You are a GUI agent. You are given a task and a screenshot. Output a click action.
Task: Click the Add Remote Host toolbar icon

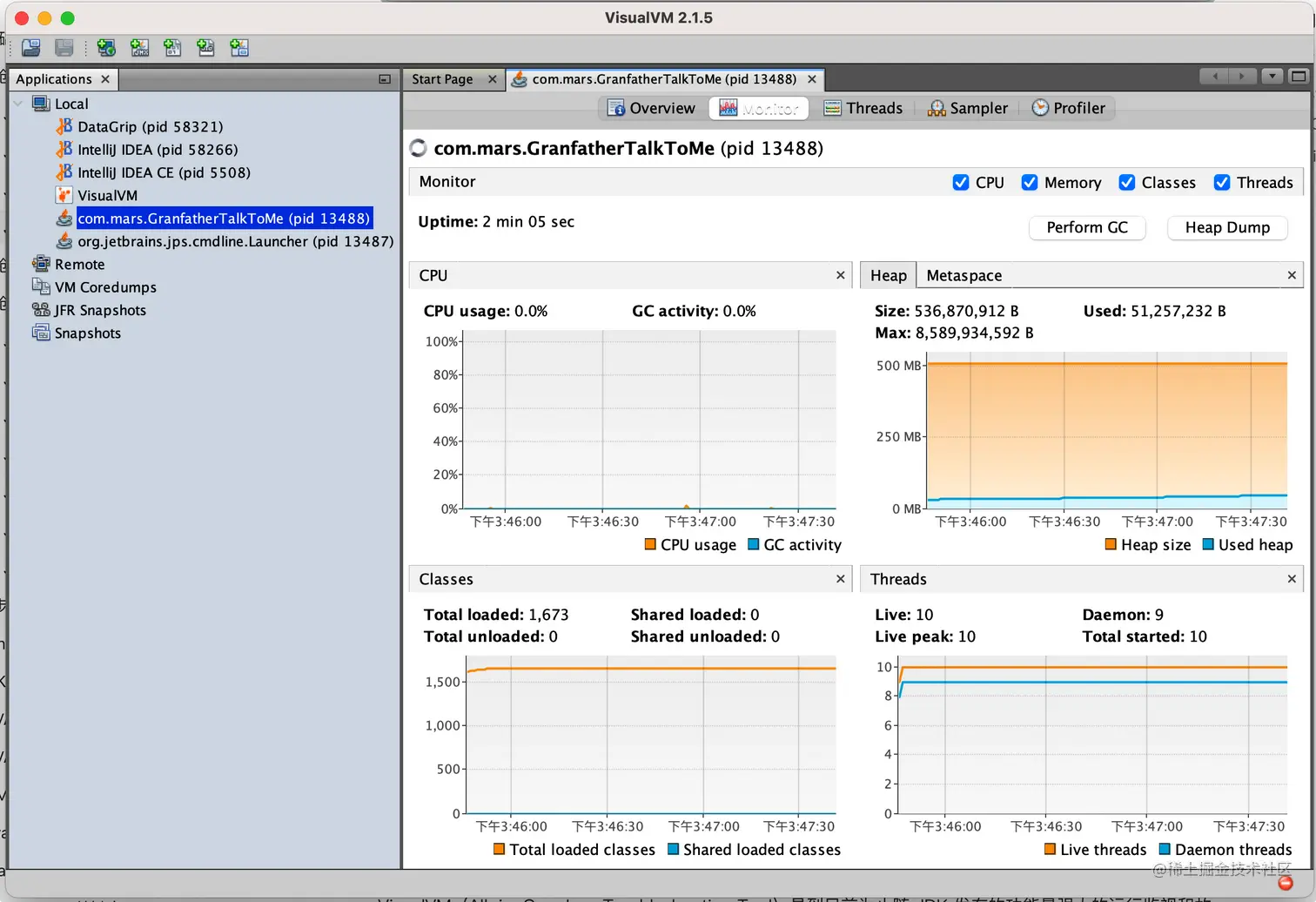click(106, 48)
